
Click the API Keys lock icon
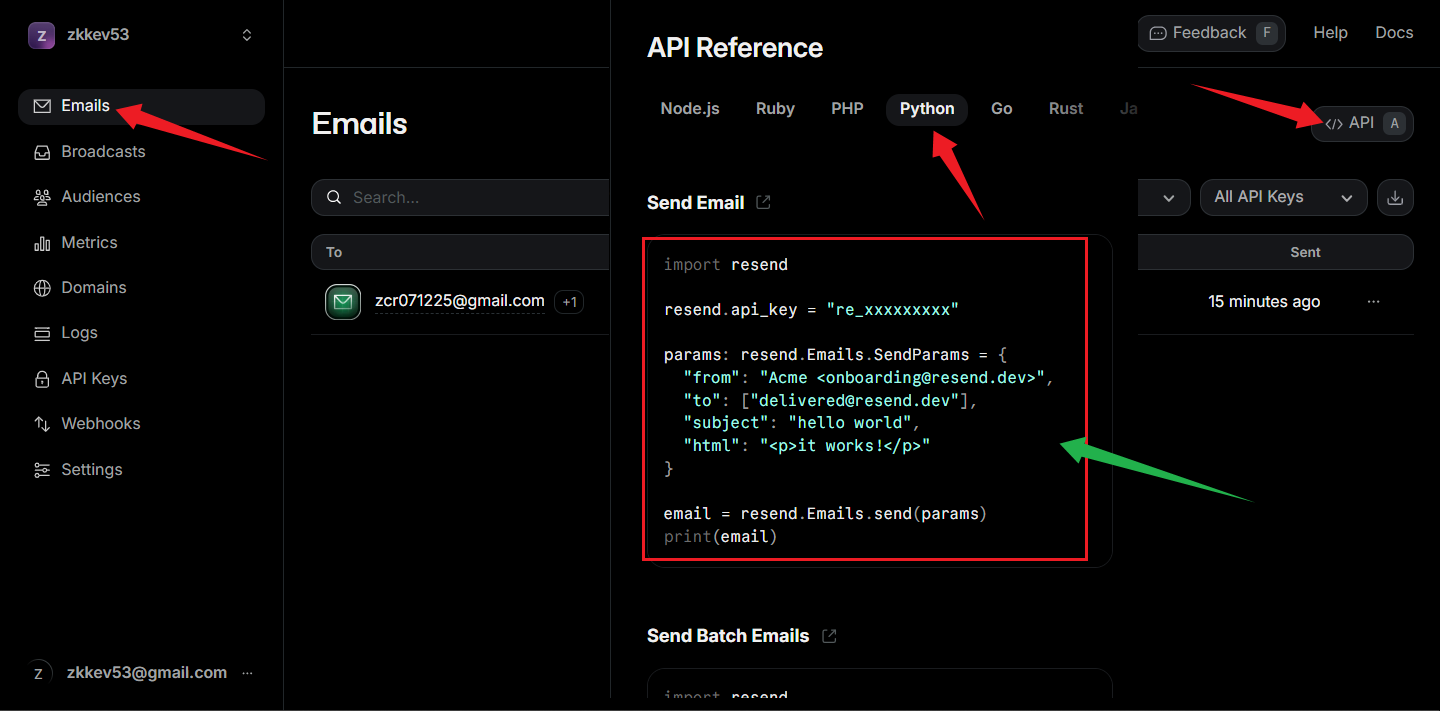tap(42, 379)
